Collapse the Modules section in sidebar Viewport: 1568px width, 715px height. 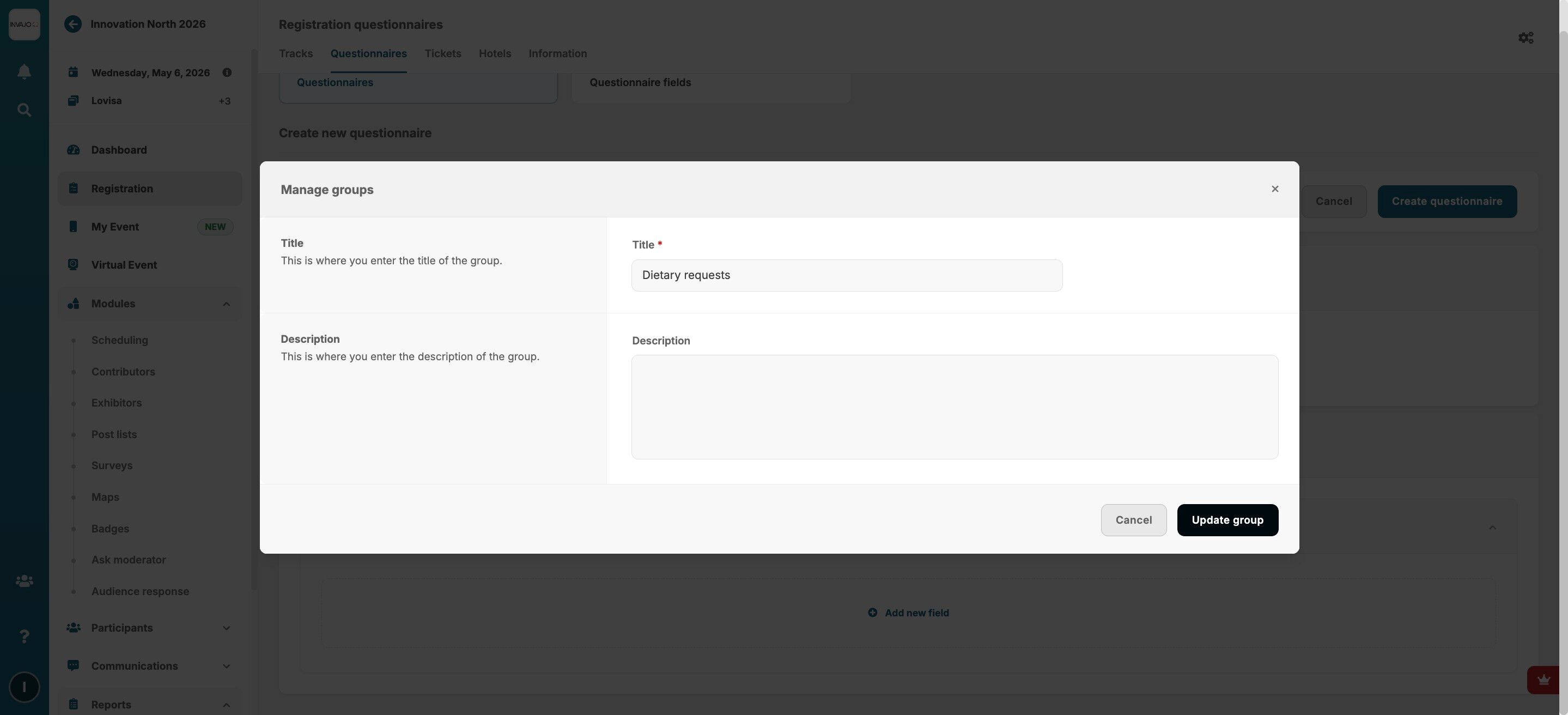pyautogui.click(x=226, y=304)
